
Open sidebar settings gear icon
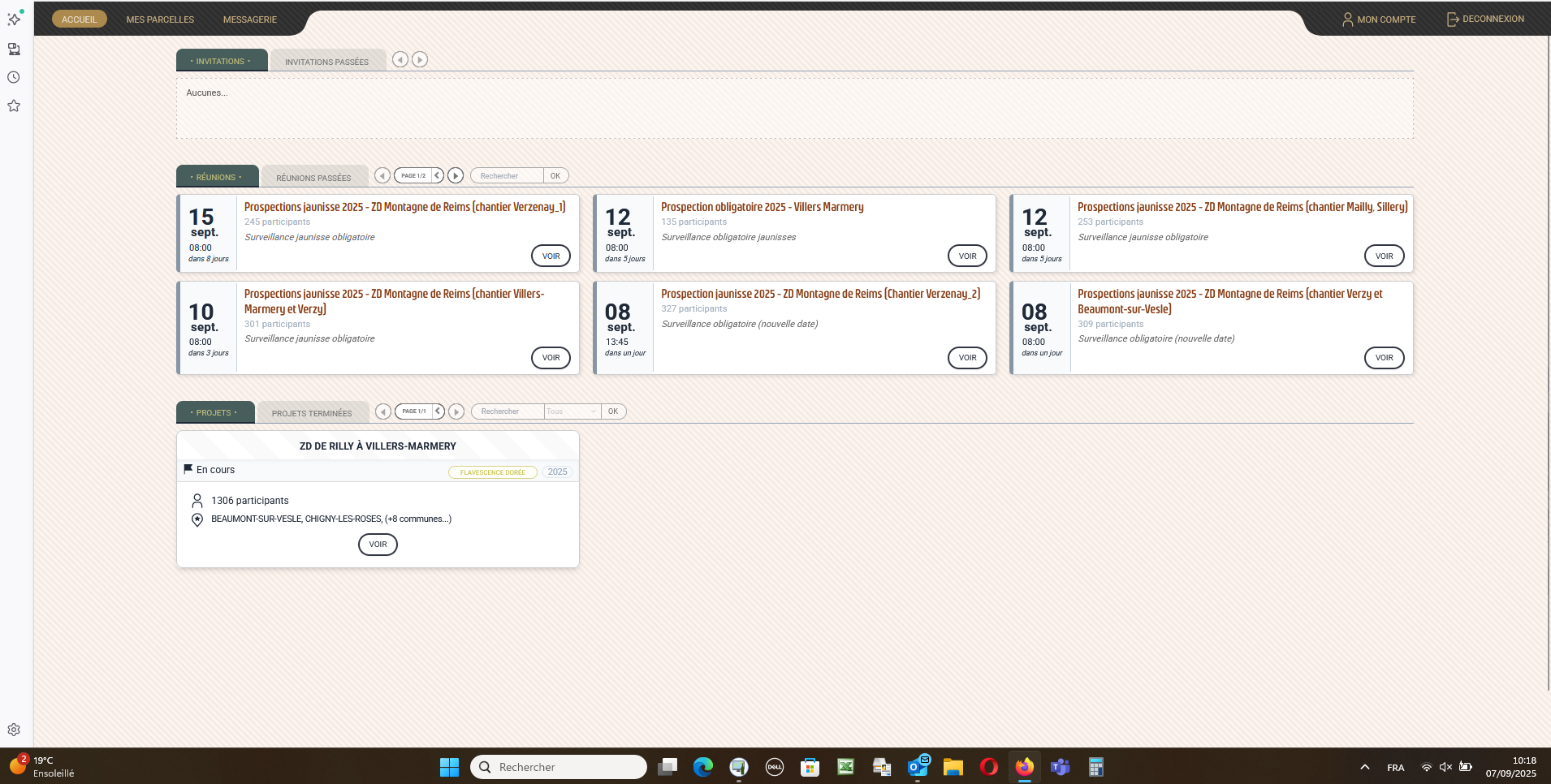pos(14,730)
